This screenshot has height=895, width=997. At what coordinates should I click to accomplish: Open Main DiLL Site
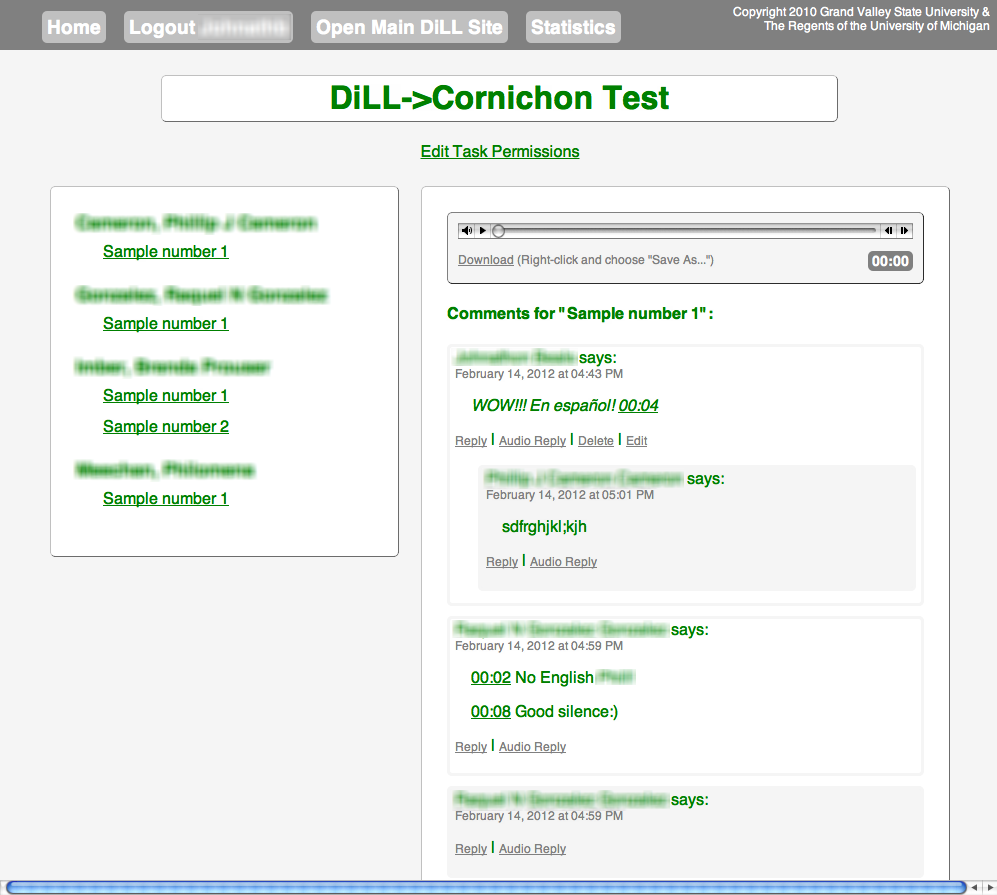coord(409,27)
